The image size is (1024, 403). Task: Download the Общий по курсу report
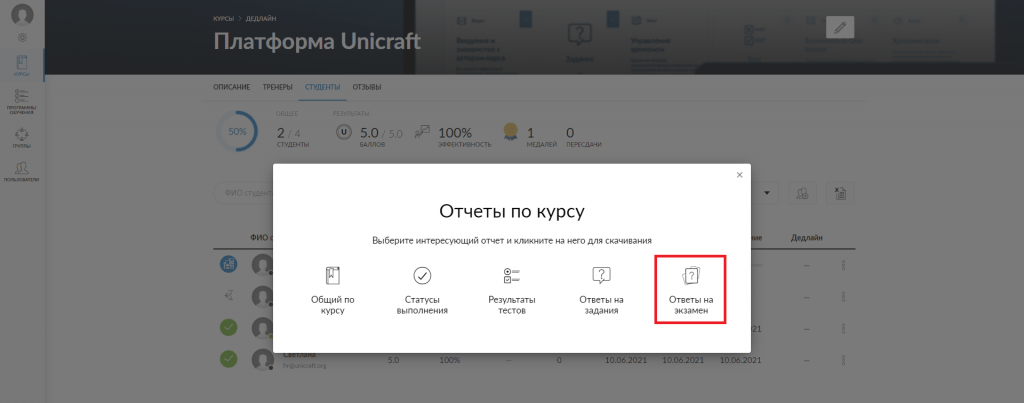[332, 291]
